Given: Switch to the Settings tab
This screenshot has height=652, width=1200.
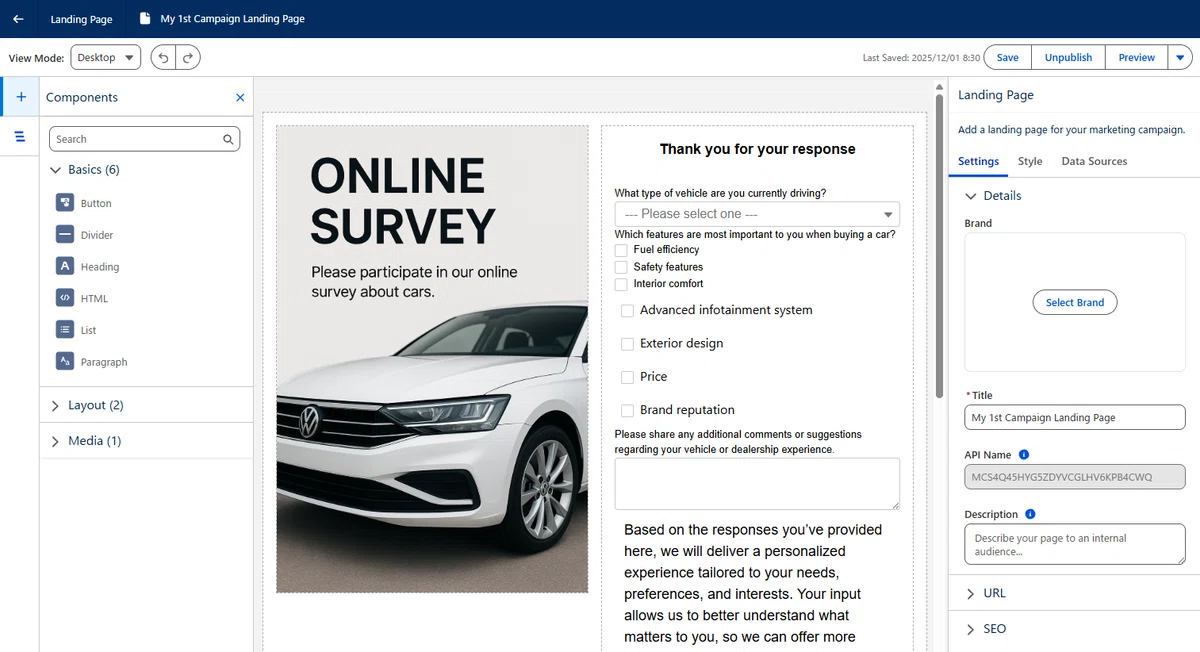Looking at the screenshot, I should [978, 161].
